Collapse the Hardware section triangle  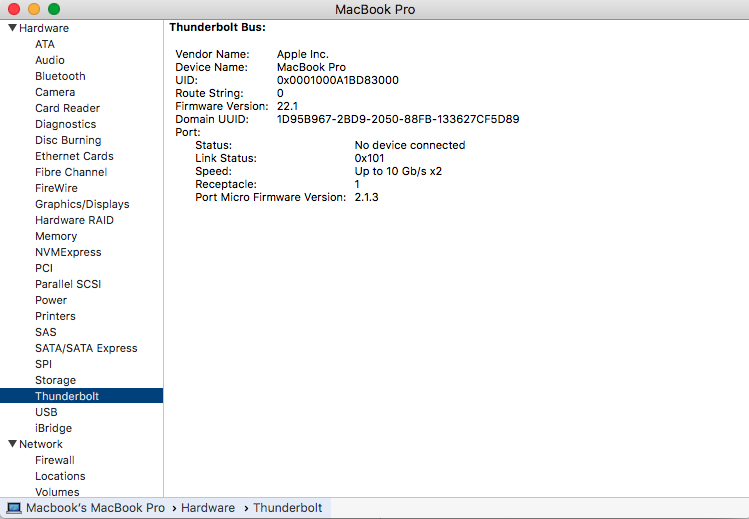pyautogui.click(x=13, y=28)
